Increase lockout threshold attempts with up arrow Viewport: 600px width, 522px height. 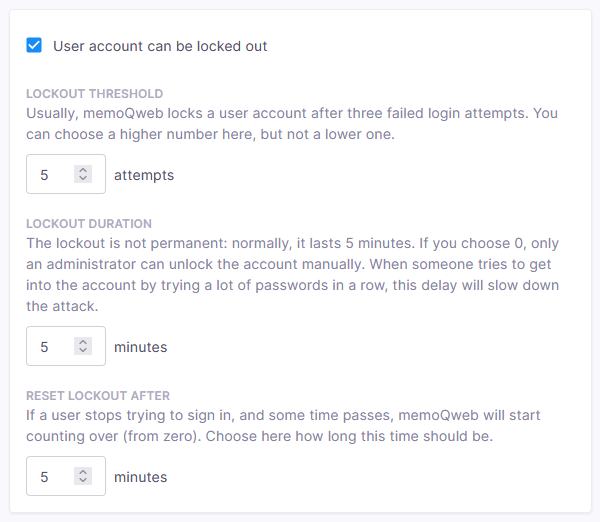(83, 170)
